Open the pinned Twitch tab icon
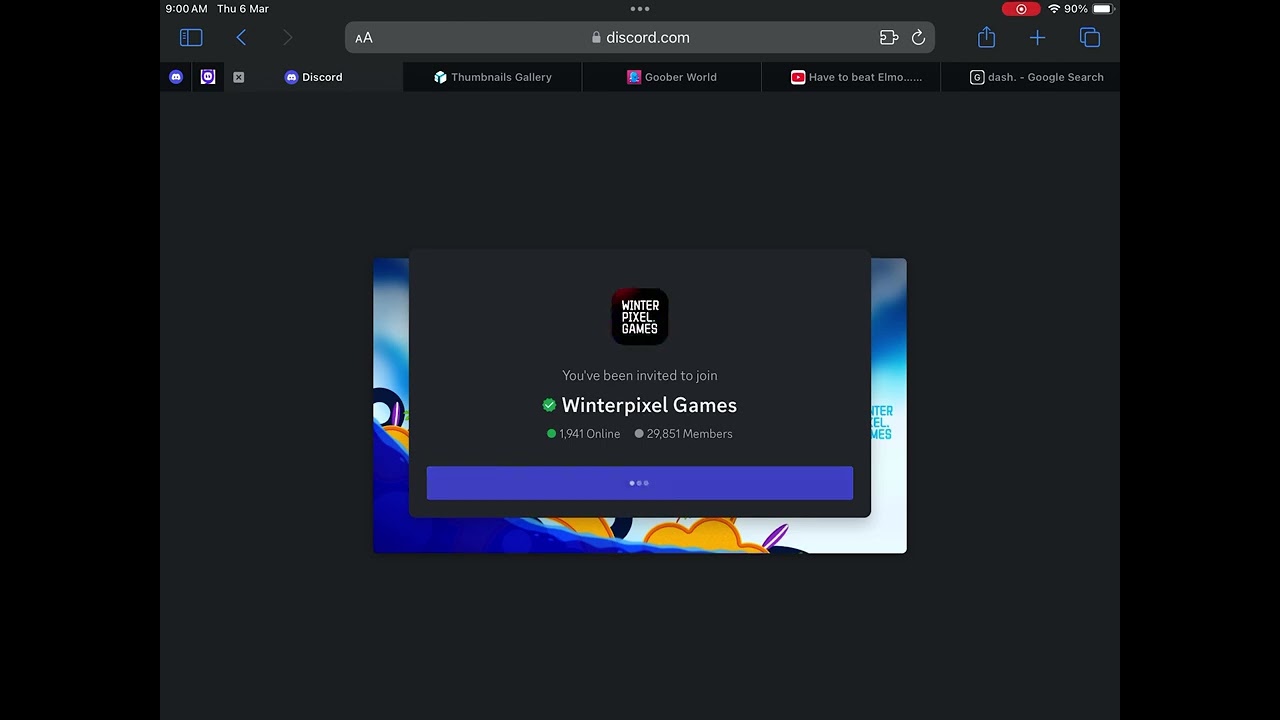Image resolution: width=1280 pixels, height=720 pixels. [x=208, y=77]
